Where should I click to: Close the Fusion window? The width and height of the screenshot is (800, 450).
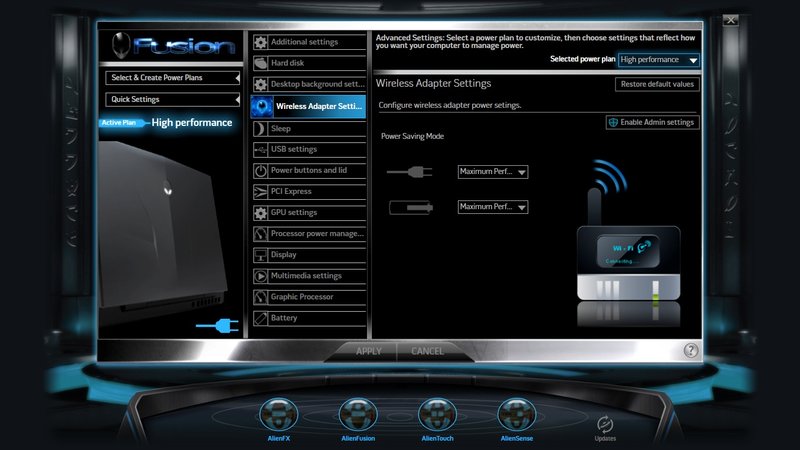[731, 20]
